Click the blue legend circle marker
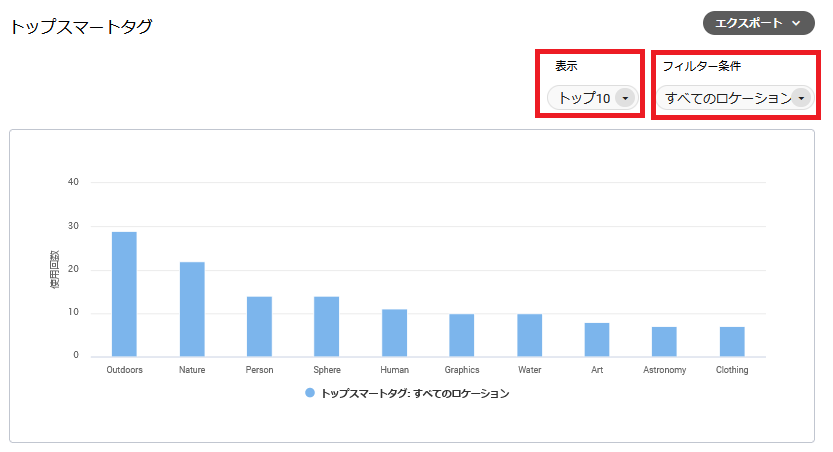Image resolution: width=833 pixels, height=452 pixels. click(x=310, y=394)
